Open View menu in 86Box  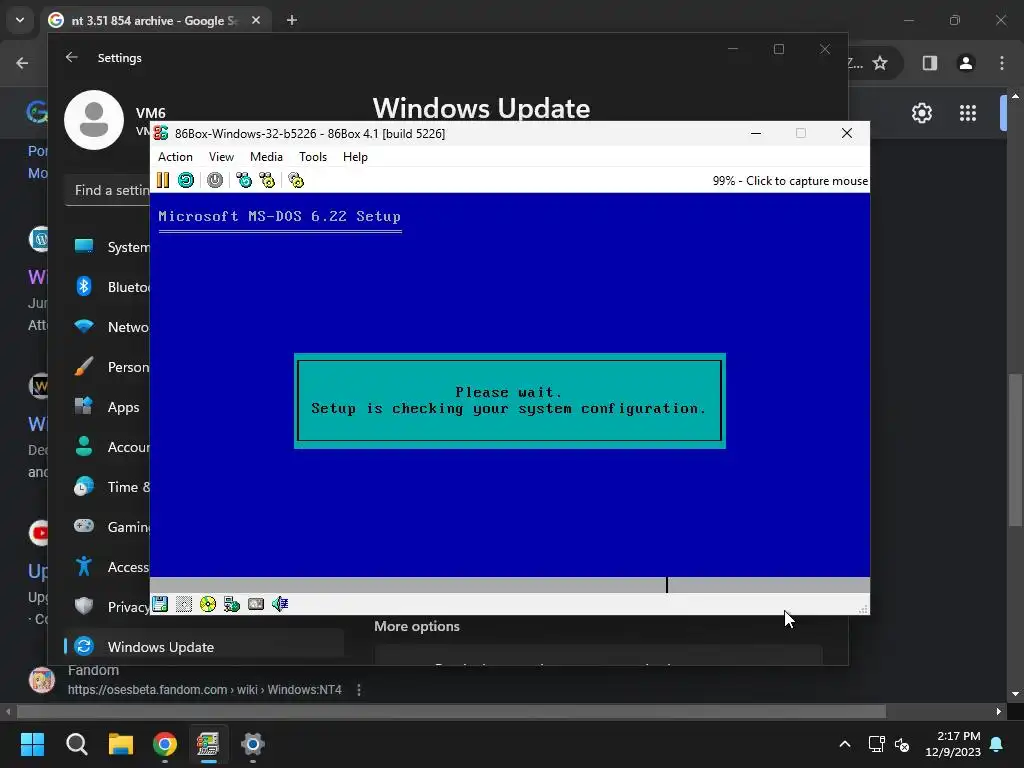(221, 157)
